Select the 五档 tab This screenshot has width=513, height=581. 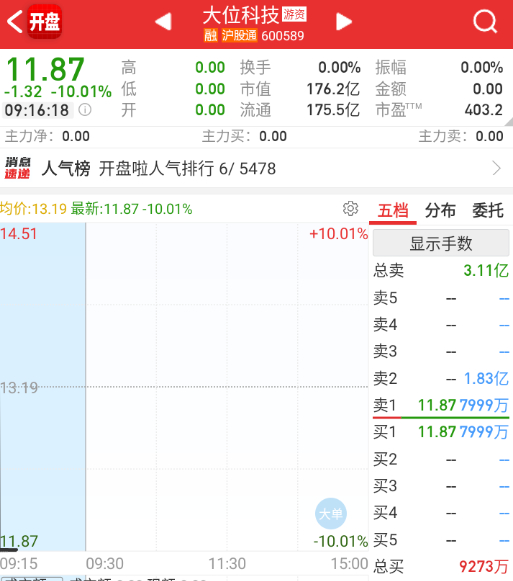coord(393,210)
